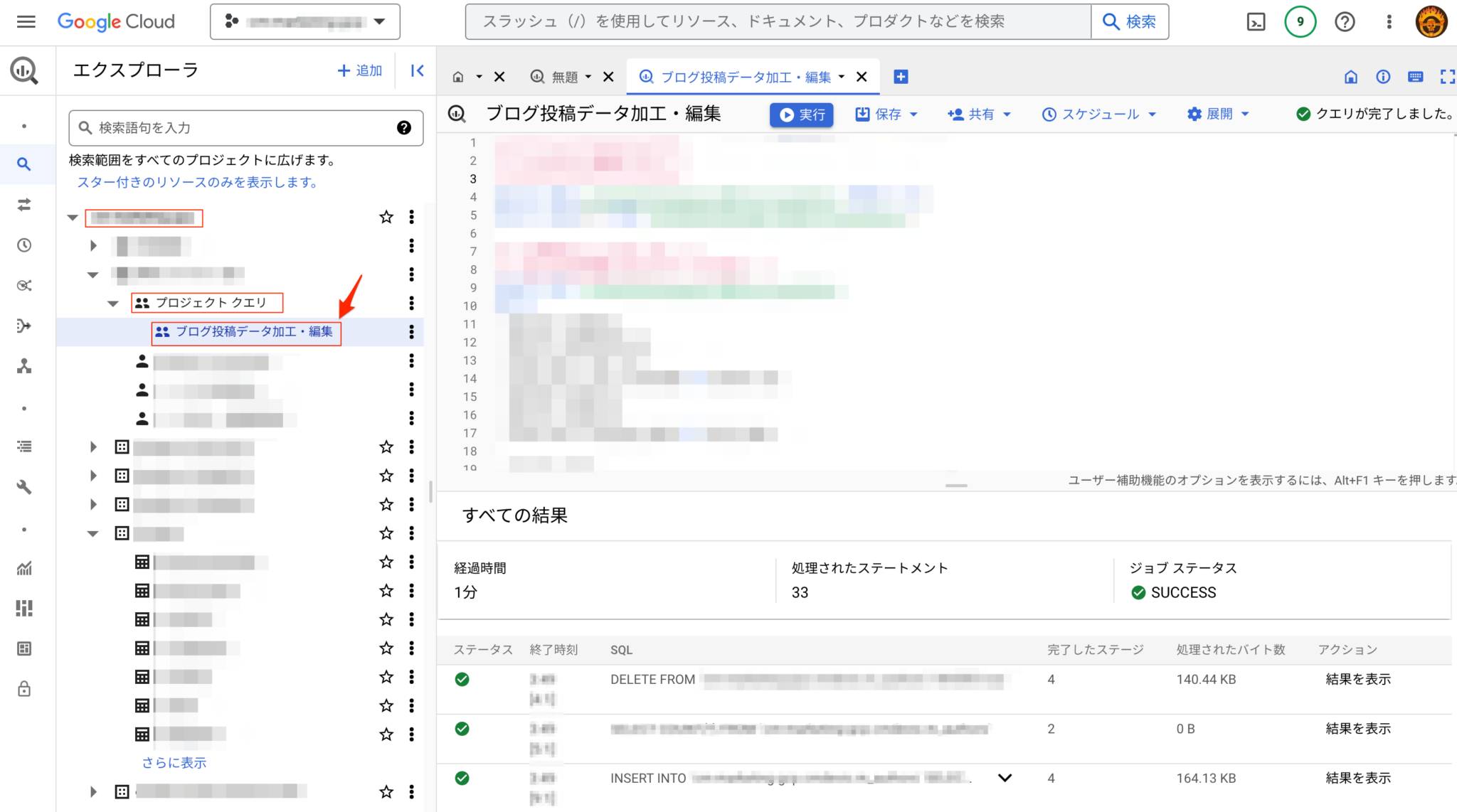This screenshot has height=812, width=1457.
Task: Open the notifications panel showing 9 alerts
Action: (1300, 21)
